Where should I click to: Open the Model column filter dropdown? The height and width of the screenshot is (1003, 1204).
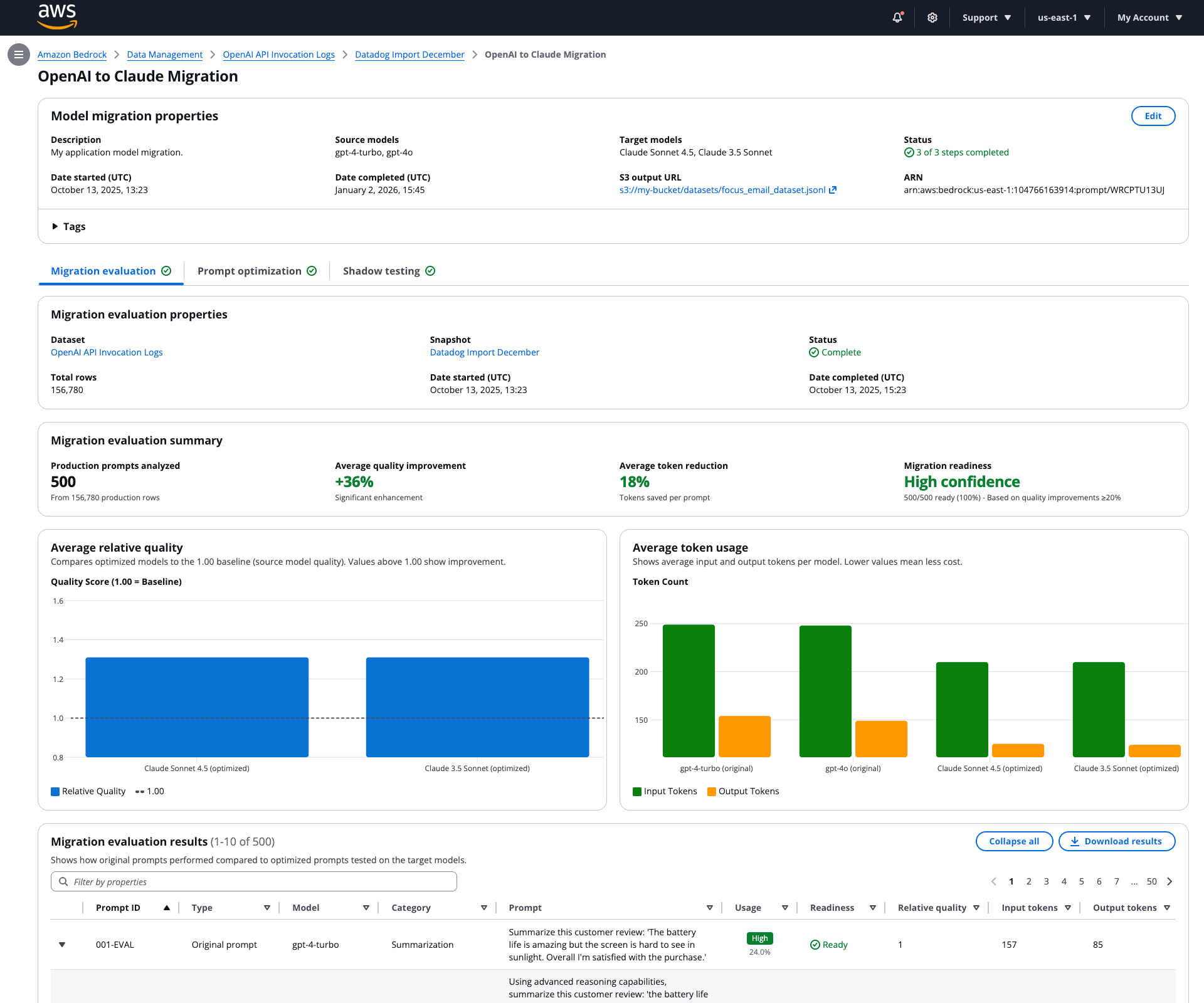pyautogui.click(x=366, y=908)
